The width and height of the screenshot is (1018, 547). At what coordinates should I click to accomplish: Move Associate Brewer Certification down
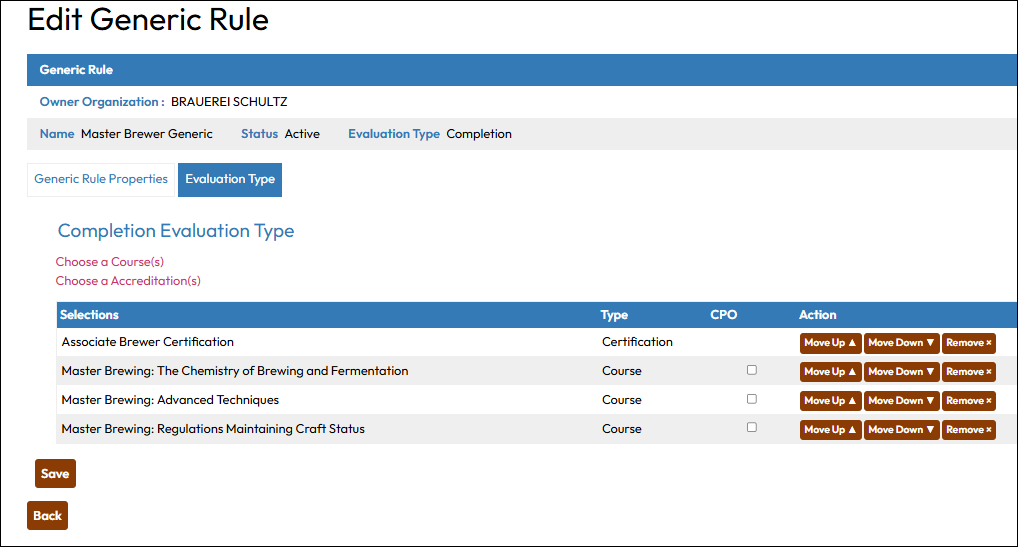[x=901, y=343]
